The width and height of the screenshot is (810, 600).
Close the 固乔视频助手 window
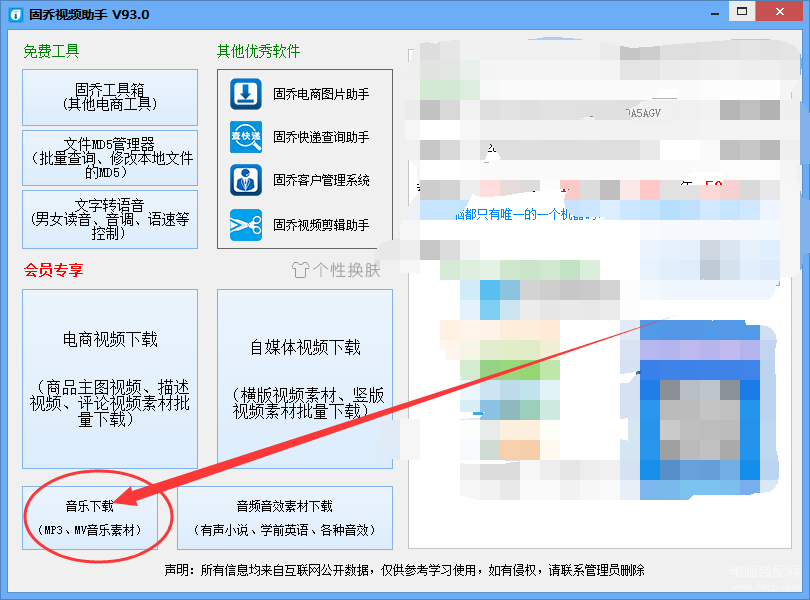pos(780,11)
